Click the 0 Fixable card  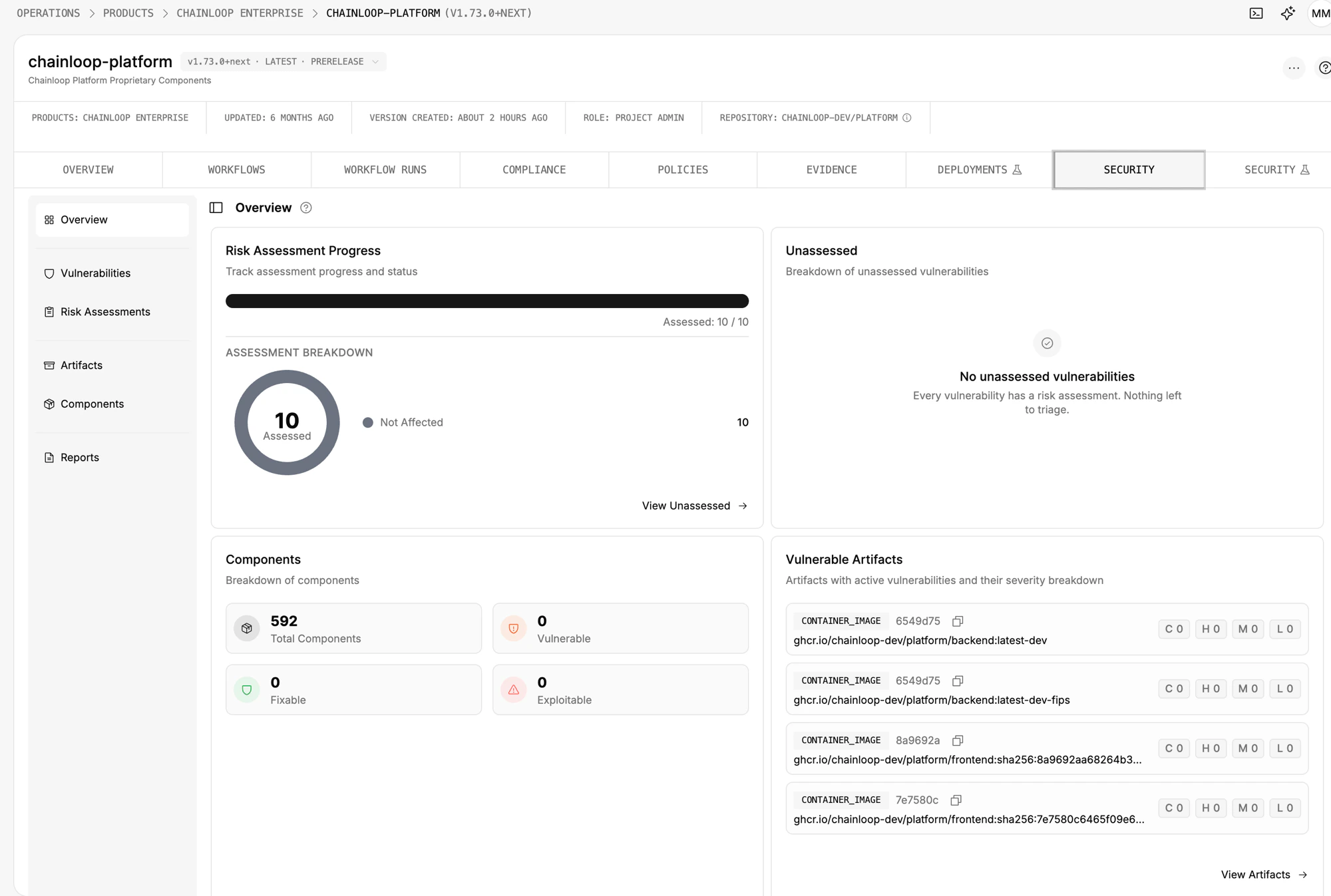pyautogui.click(x=353, y=690)
